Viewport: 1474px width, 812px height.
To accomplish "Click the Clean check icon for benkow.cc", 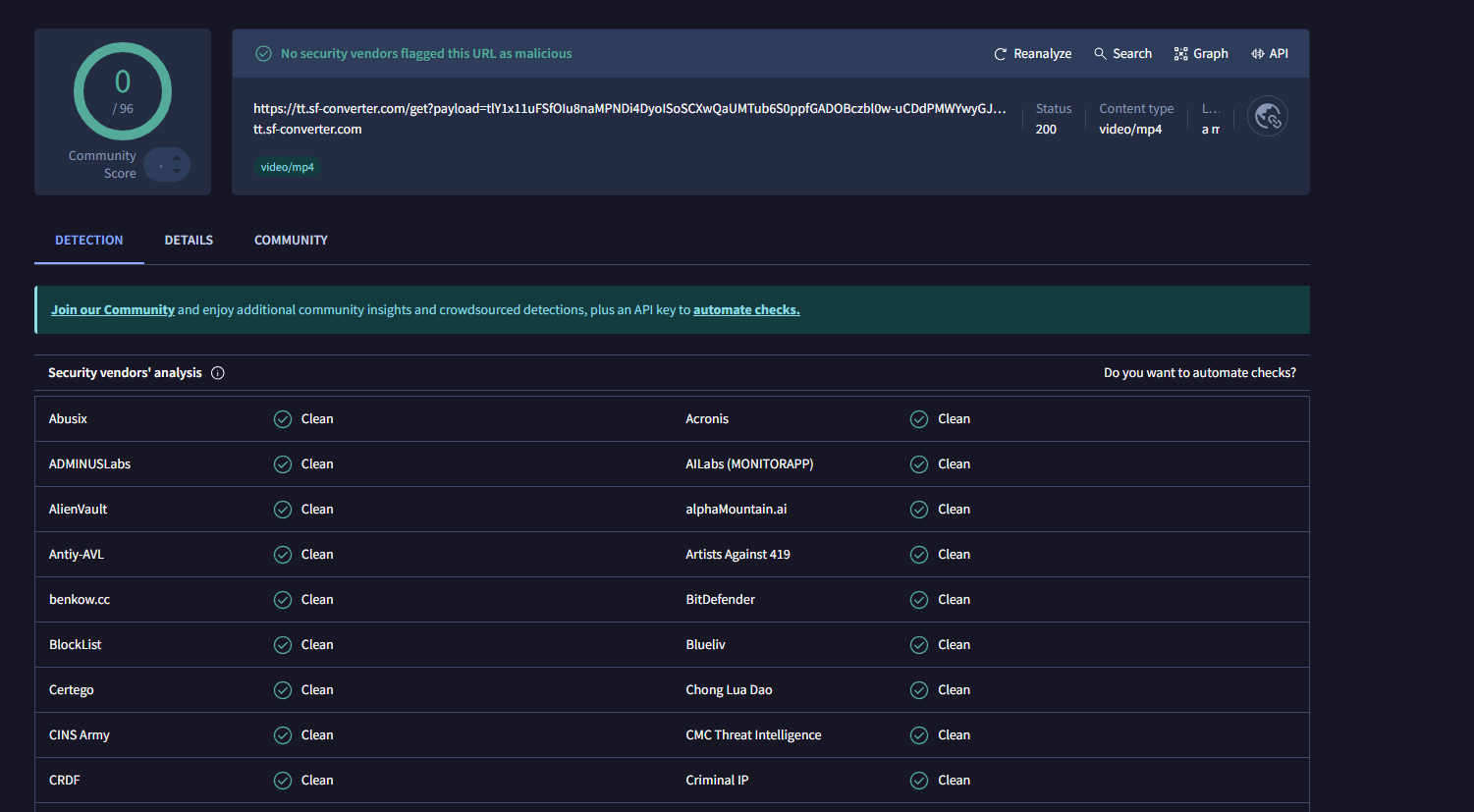I will [x=283, y=600].
